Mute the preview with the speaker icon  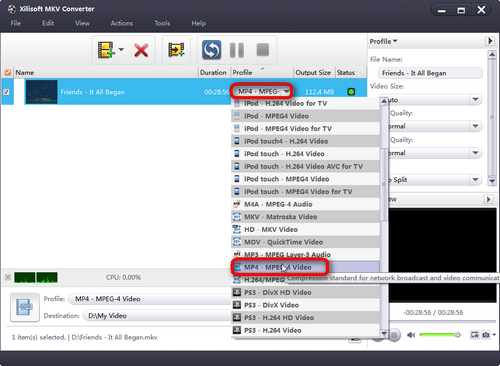coord(411,335)
